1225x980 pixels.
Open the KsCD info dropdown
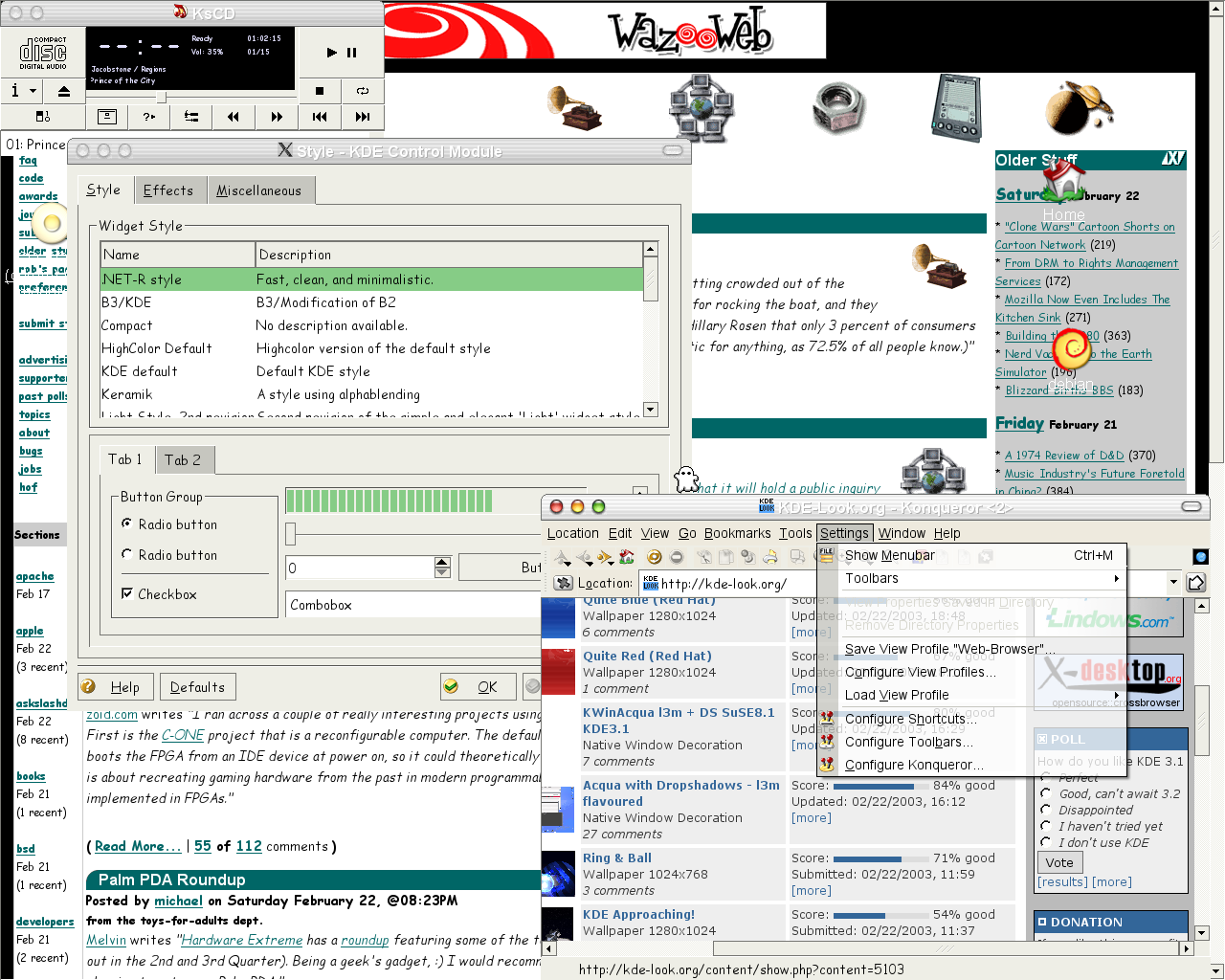pyautogui.click(x=22, y=91)
